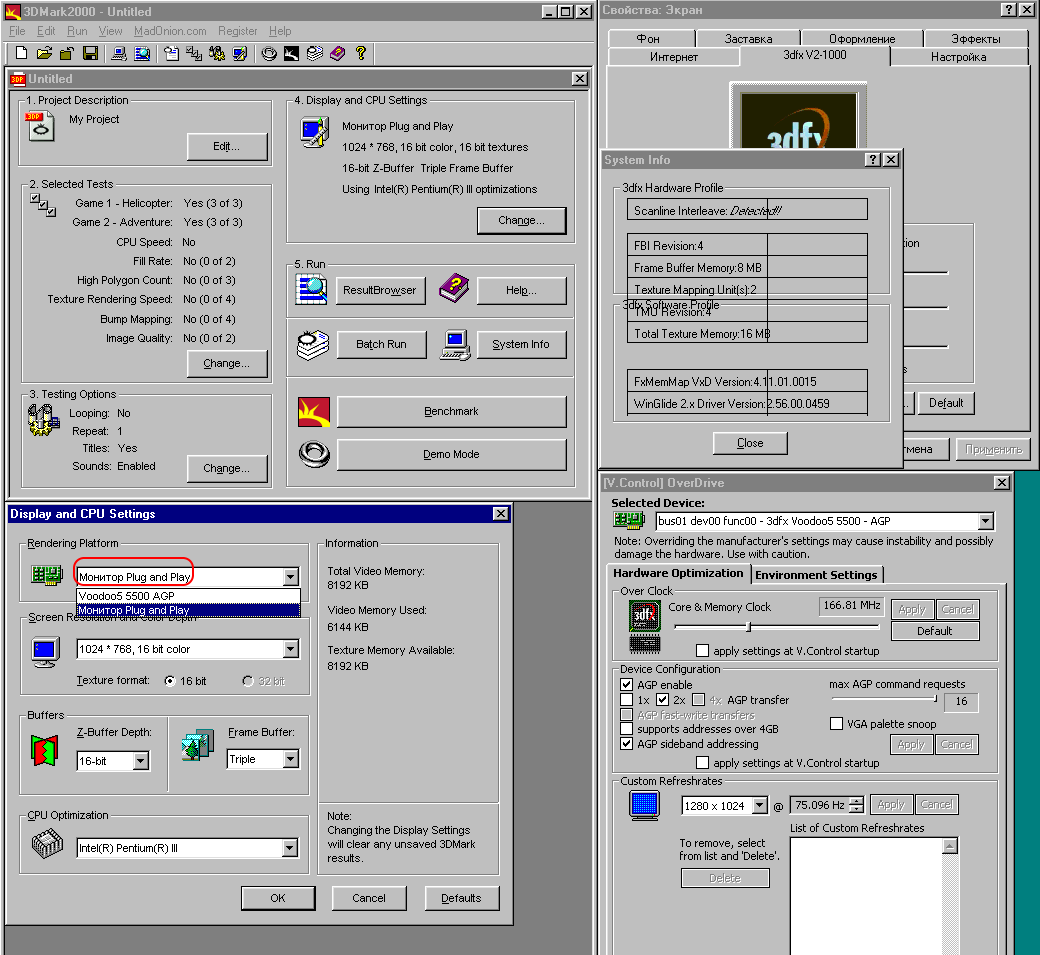Increase the custom refresh rate with the up arrow
Viewport: 1040px width, 955px height.
857,801
